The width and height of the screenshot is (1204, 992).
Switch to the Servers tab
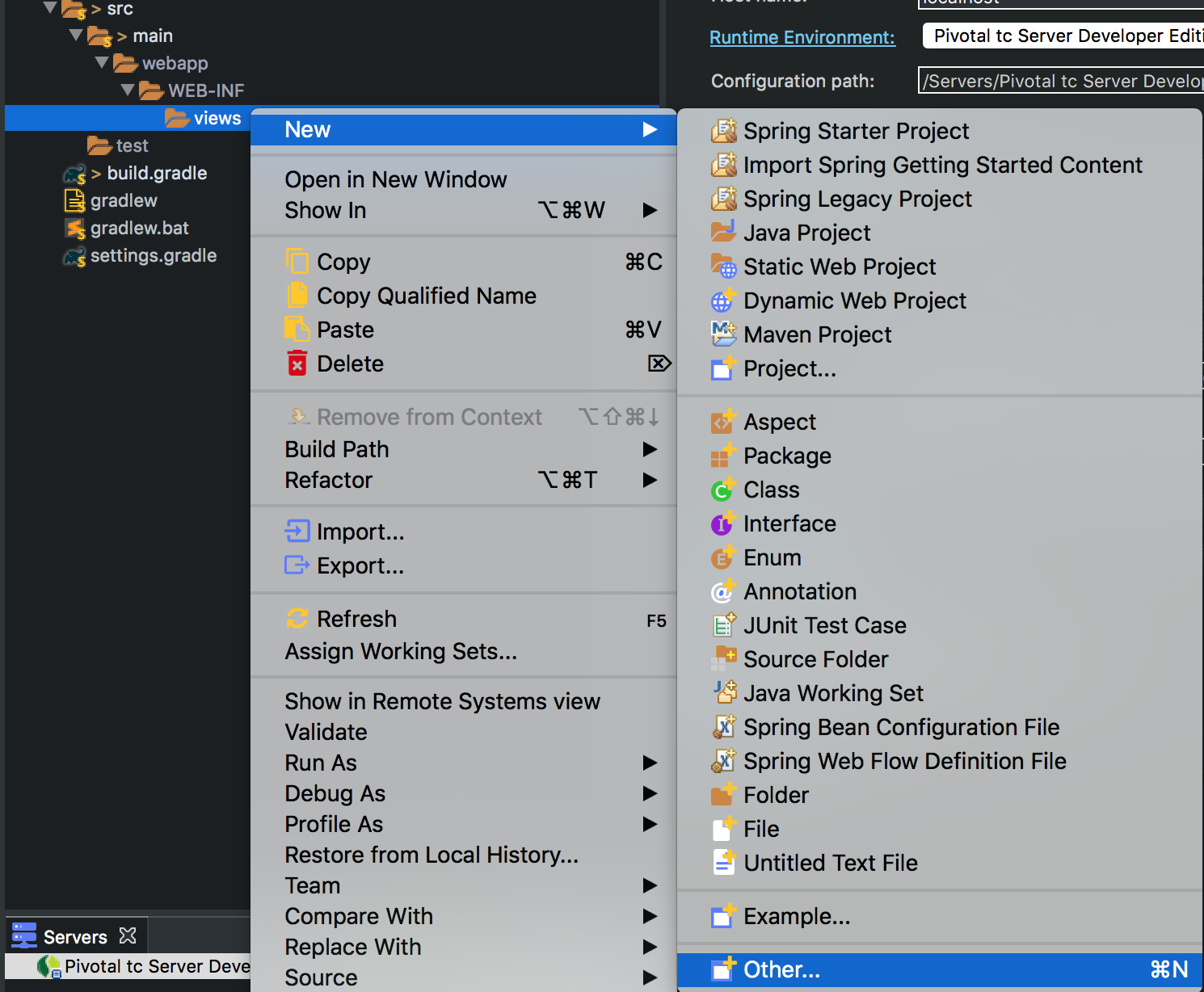74,937
